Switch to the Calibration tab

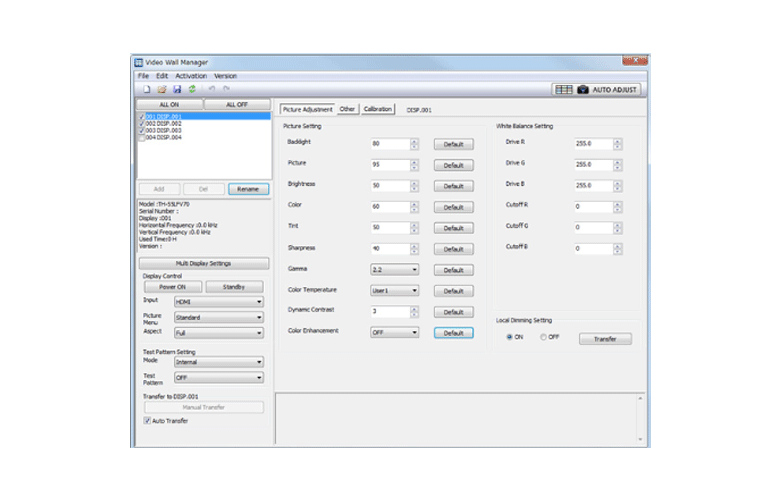378,109
